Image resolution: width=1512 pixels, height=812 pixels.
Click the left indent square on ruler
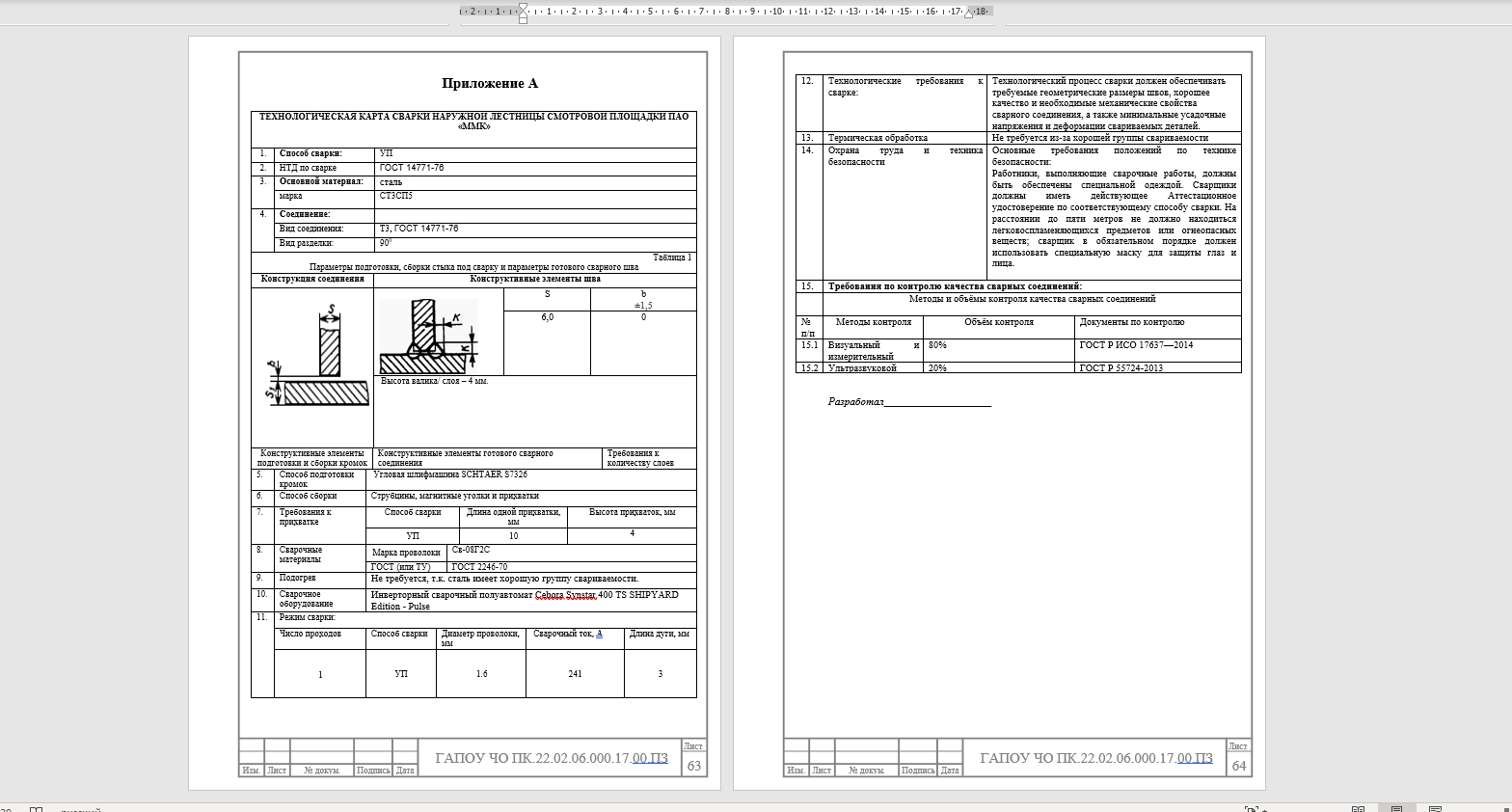tap(523, 19)
